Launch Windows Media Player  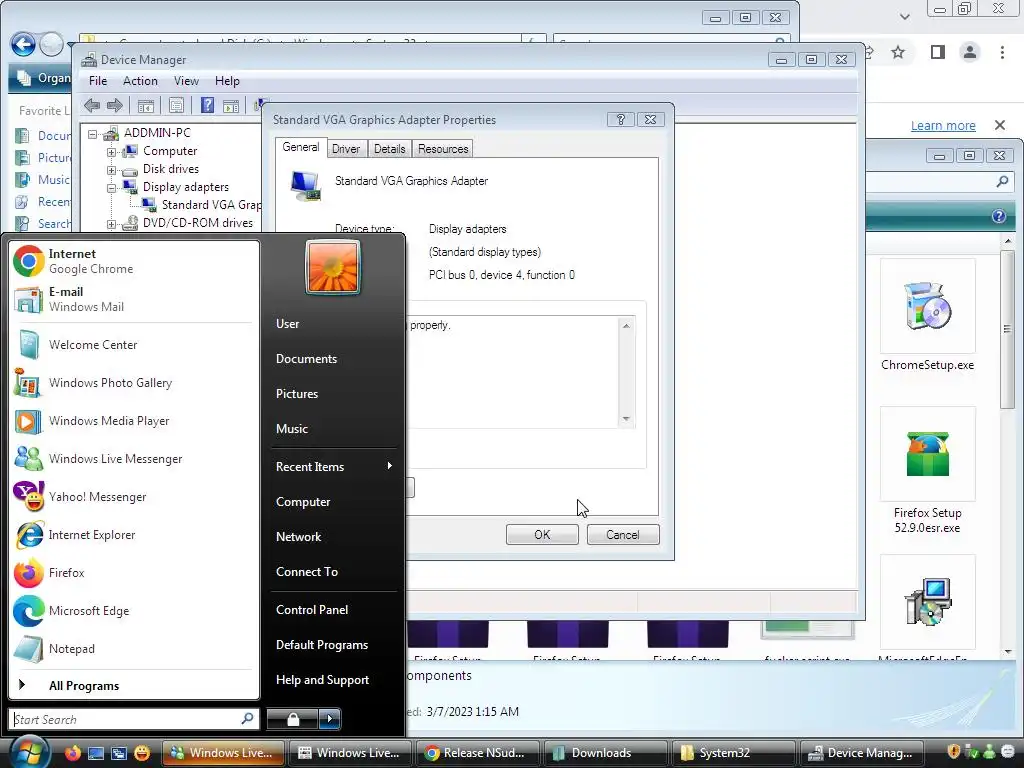point(134,421)
